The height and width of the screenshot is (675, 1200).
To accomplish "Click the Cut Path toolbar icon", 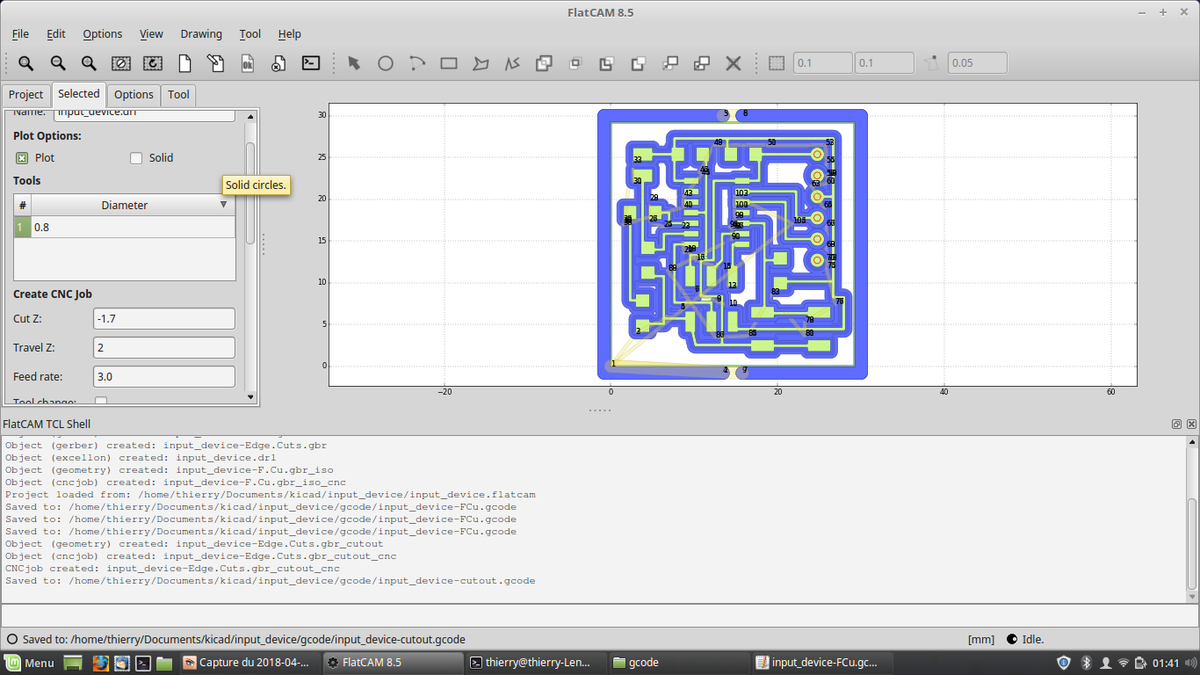I will [638, 63].
